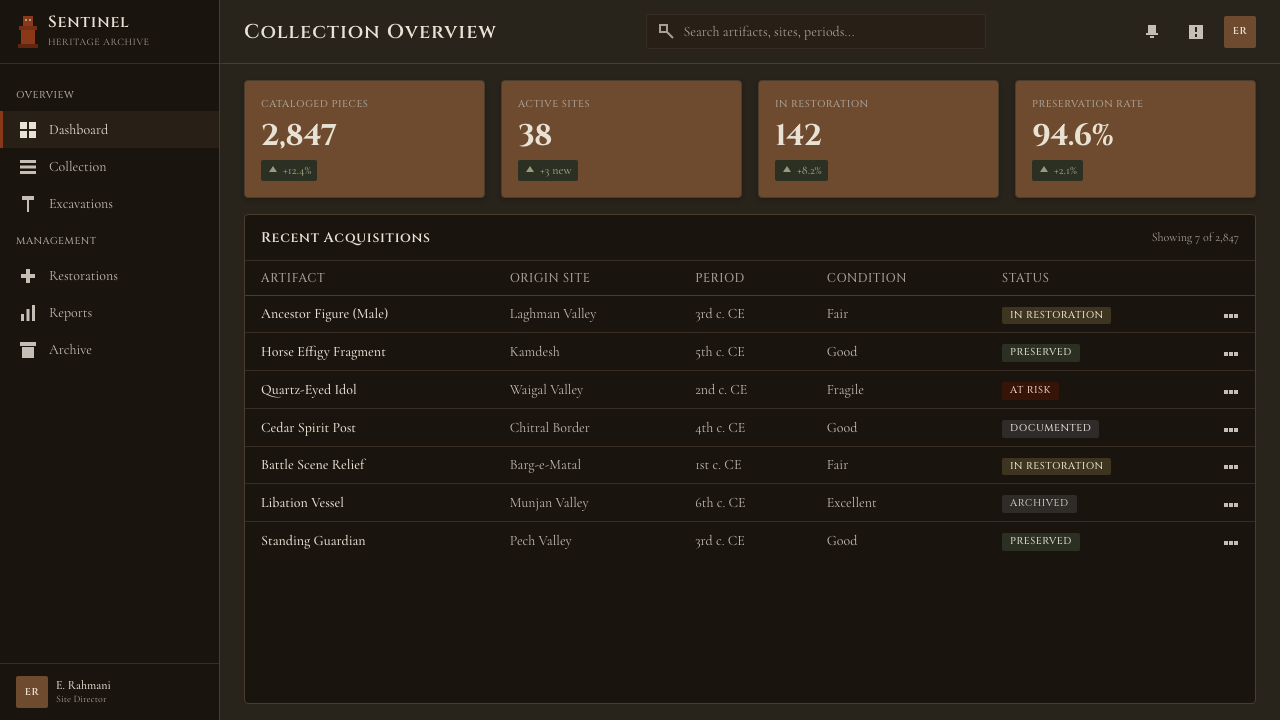Open the Dashboard sidebar item

pos(110,130)
